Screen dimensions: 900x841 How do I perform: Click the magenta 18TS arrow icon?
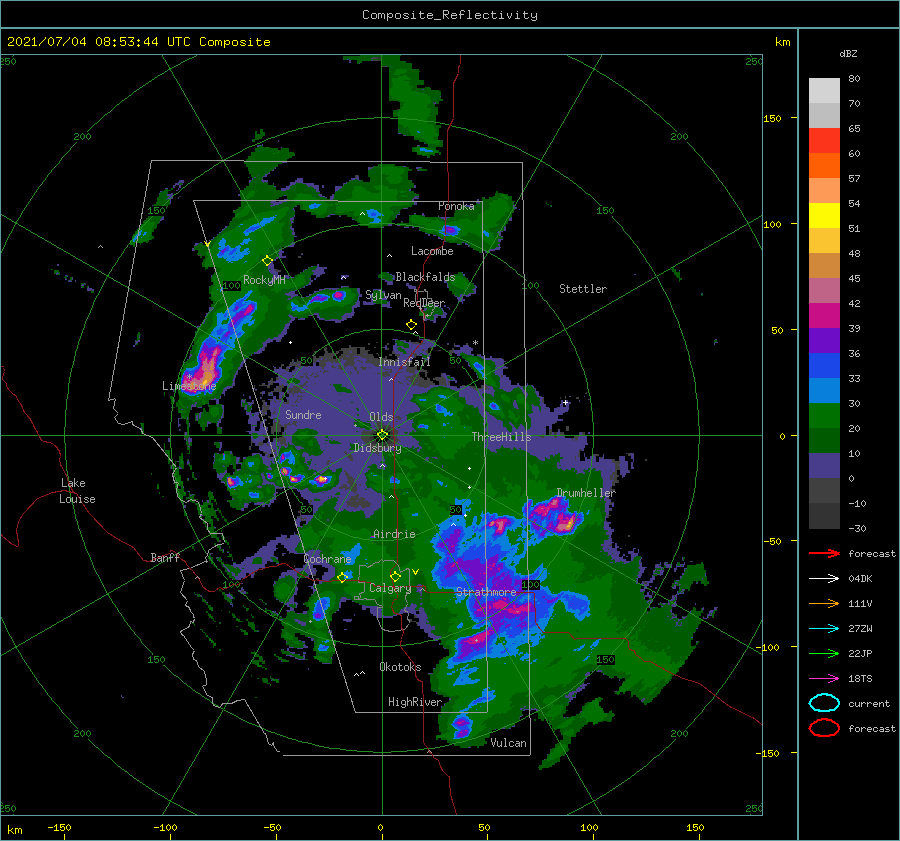(x=824, y=678)
